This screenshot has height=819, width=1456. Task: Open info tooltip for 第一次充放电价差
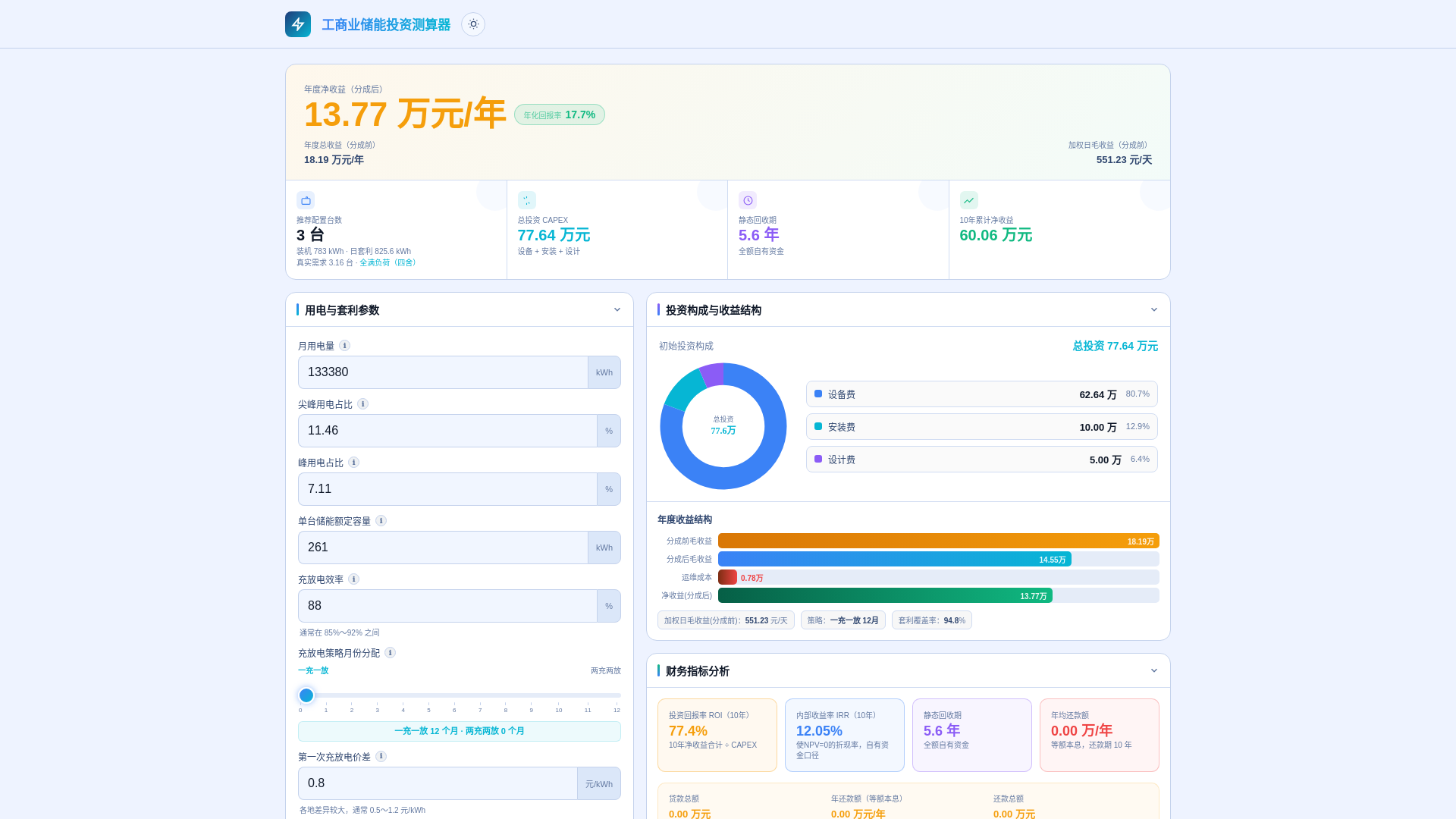[381, 757]
